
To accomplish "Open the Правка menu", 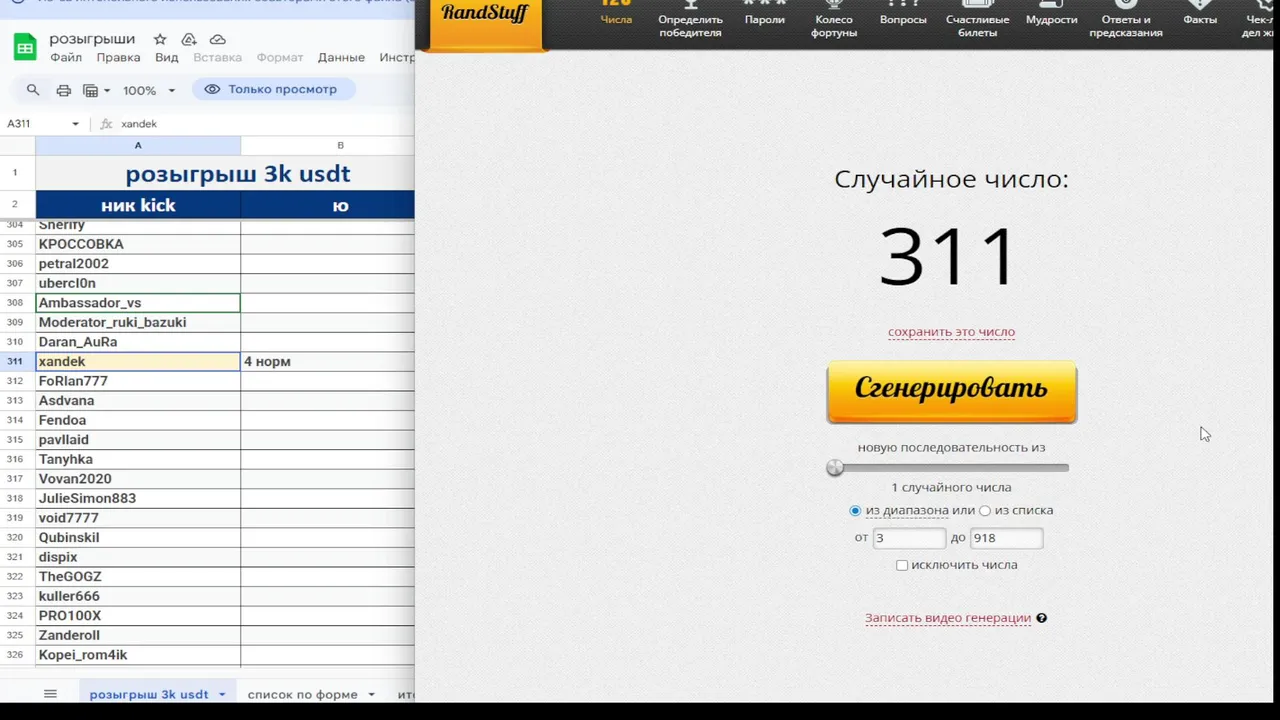I will [118, 58].
